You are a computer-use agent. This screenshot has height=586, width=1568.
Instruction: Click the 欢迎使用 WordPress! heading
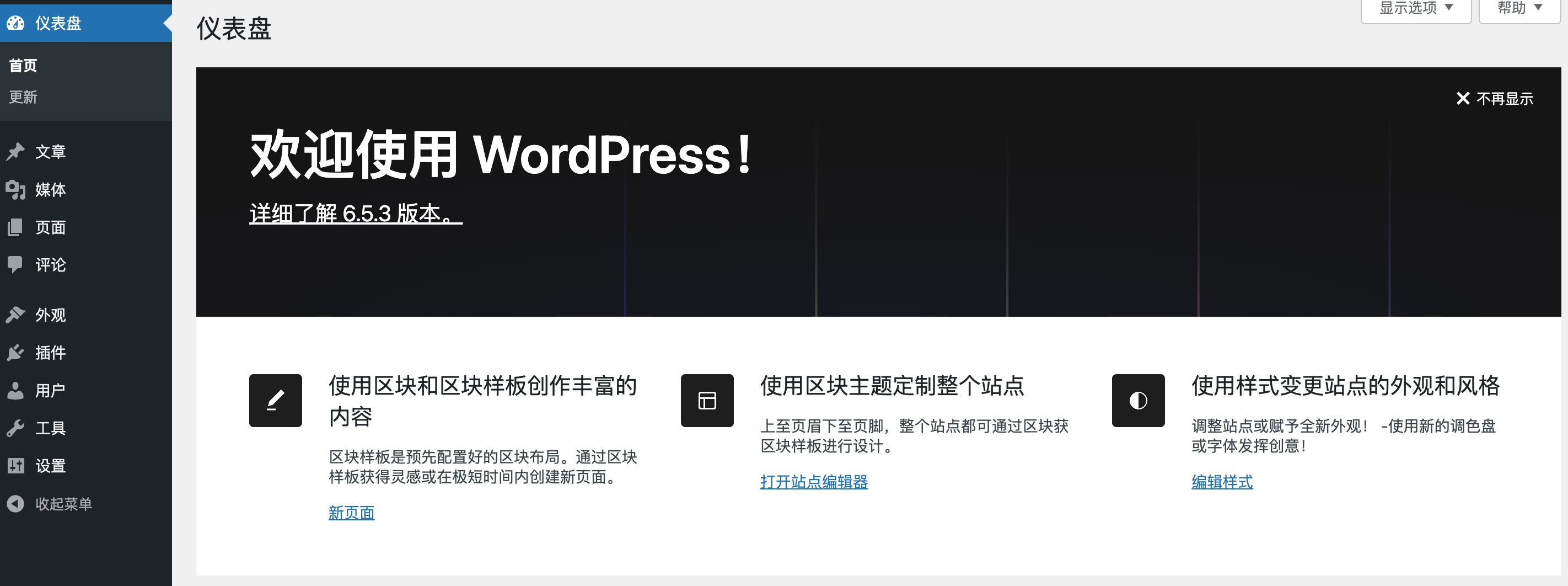click(x=502, y=155)
